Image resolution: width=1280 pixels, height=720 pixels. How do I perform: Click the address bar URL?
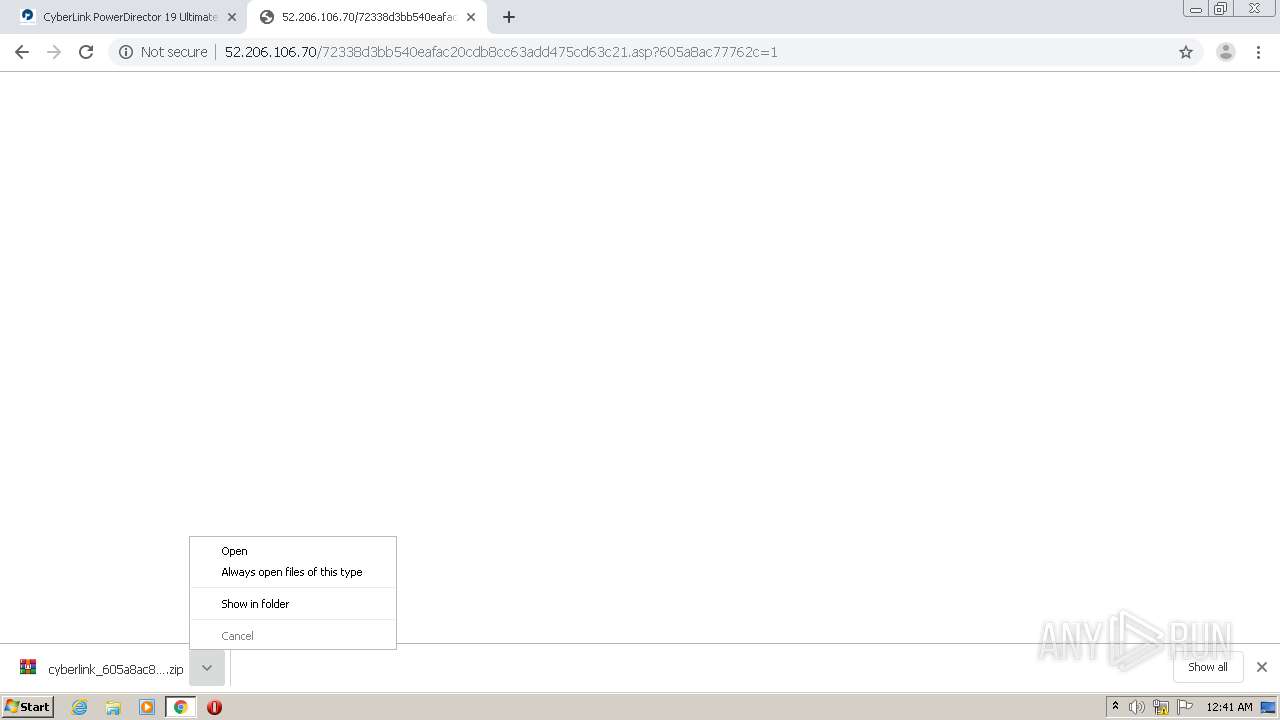click(x=501, y=52)
